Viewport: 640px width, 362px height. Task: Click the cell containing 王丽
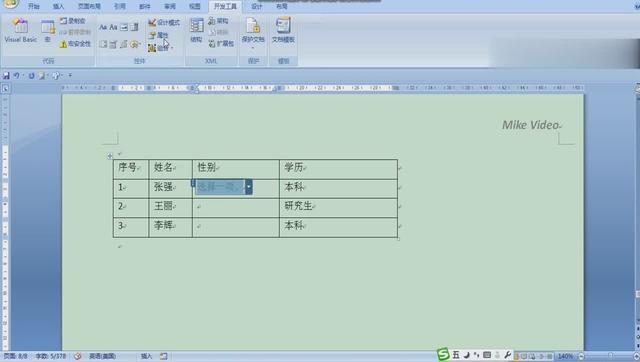tap(171, 208)
